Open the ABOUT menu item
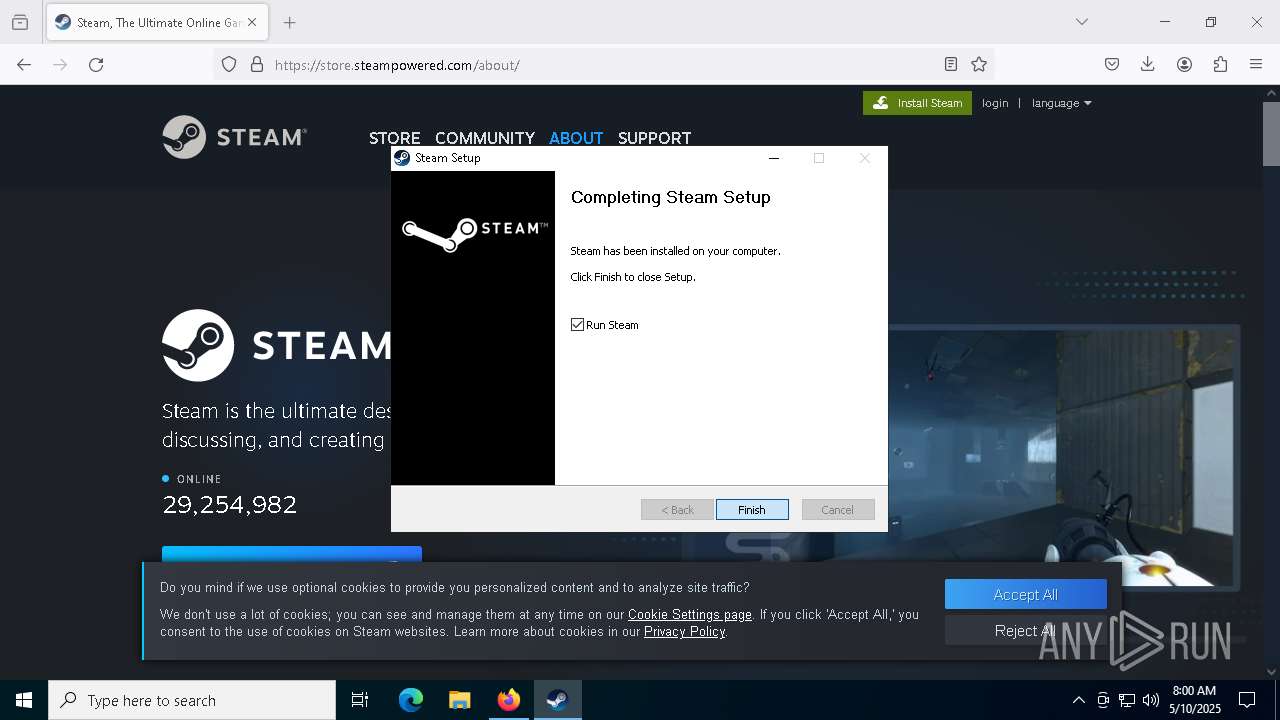The image size is (1280, 720). [576, 138]
